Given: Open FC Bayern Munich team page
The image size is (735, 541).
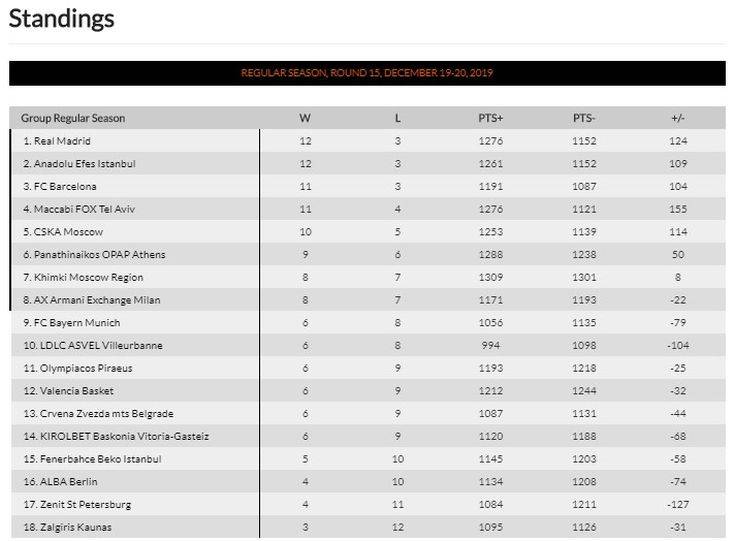Looking at the screenshot, I should click(76, 323).
